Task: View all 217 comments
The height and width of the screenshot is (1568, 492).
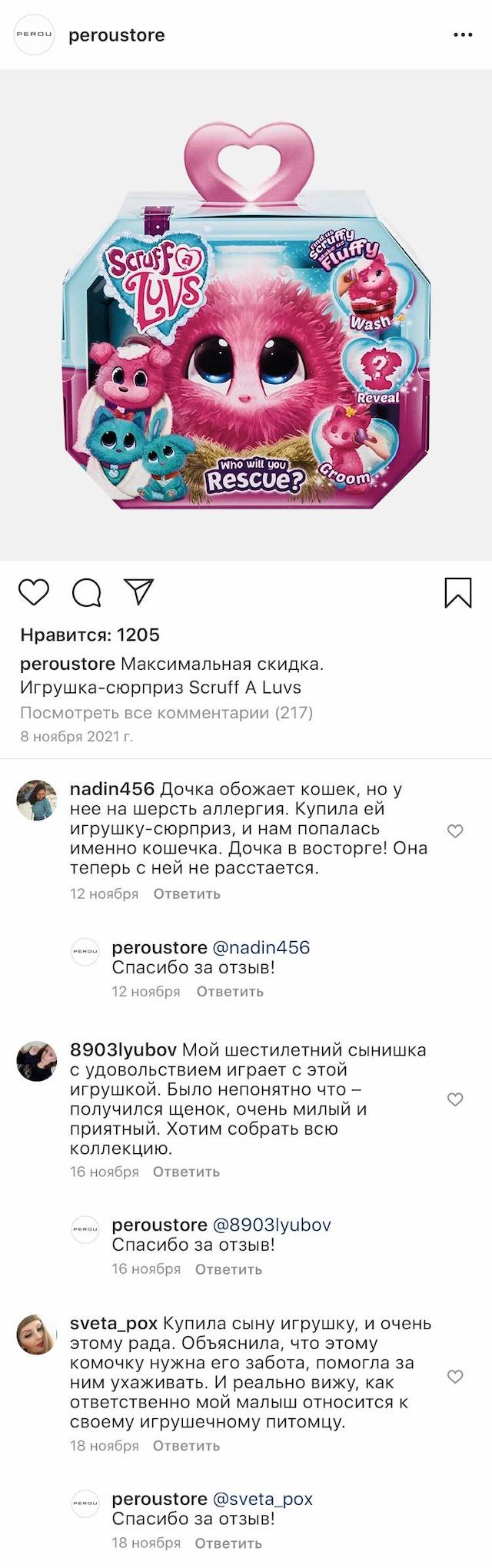Action: (x=166, y=712)
